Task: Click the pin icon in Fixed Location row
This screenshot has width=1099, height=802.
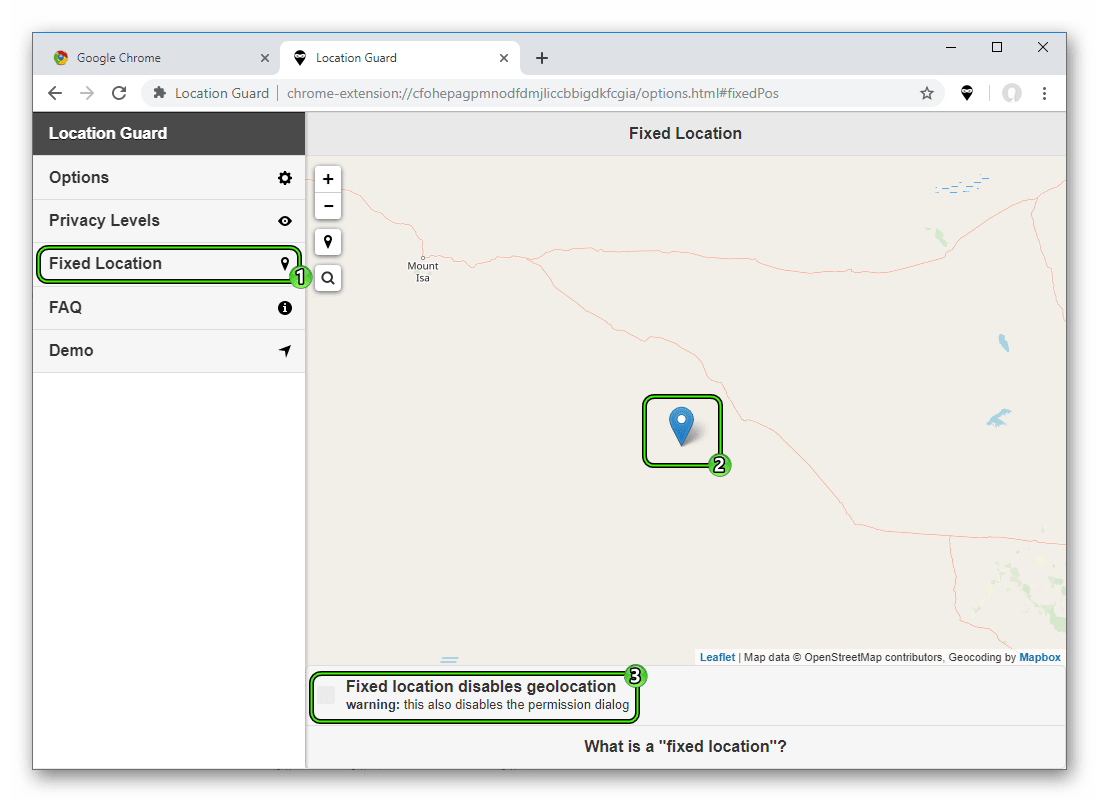Action: [x=285, y=264]
